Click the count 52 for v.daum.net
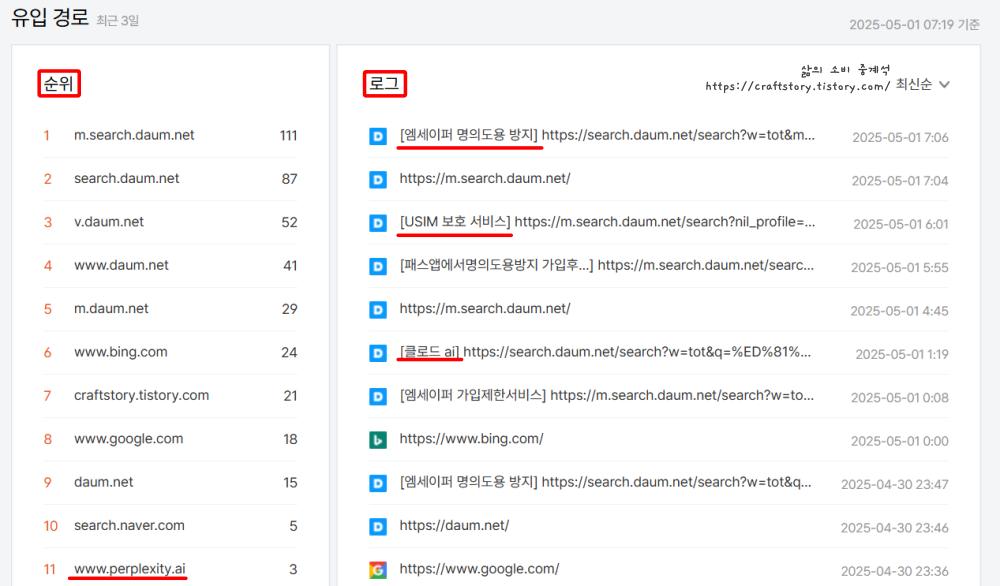 [x=290, y=223]
